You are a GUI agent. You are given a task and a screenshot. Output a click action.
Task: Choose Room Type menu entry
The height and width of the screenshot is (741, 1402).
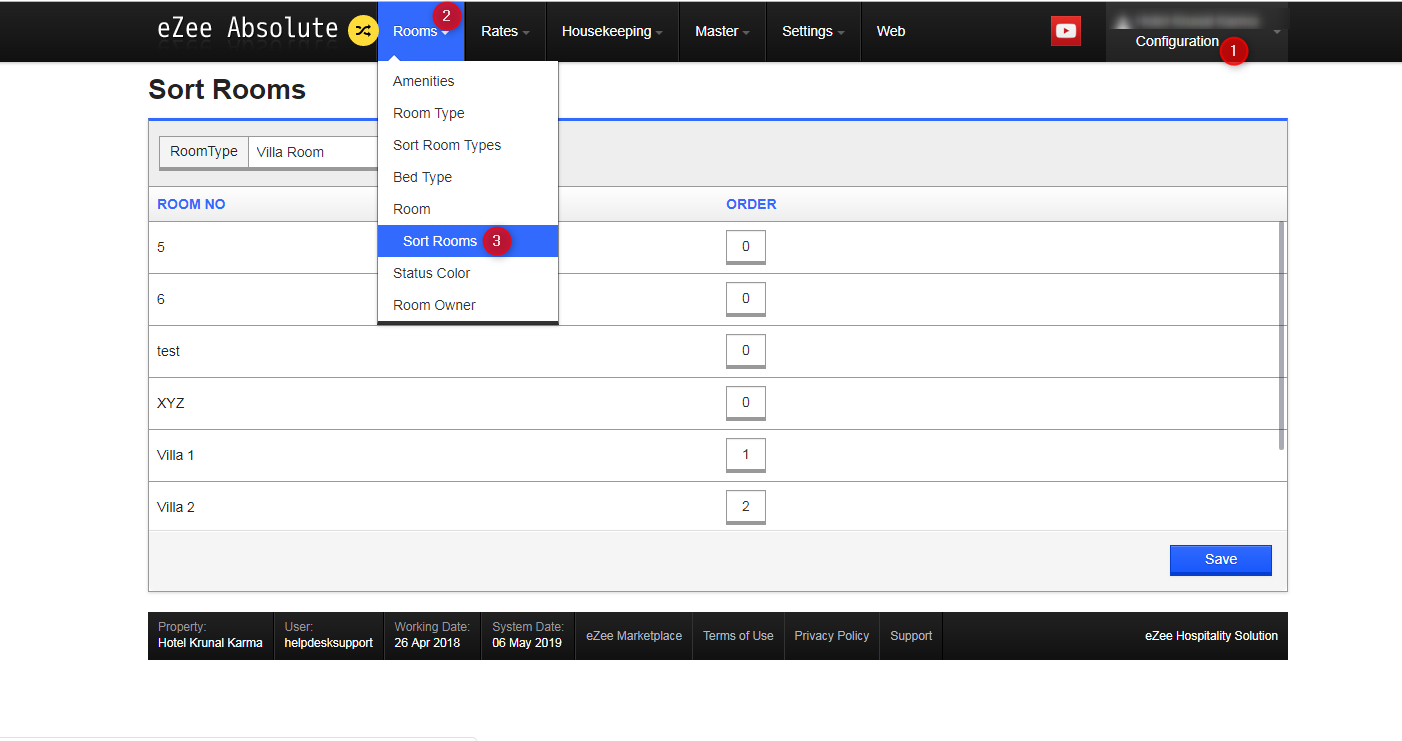pyautogui.click(x=468, y=113)
